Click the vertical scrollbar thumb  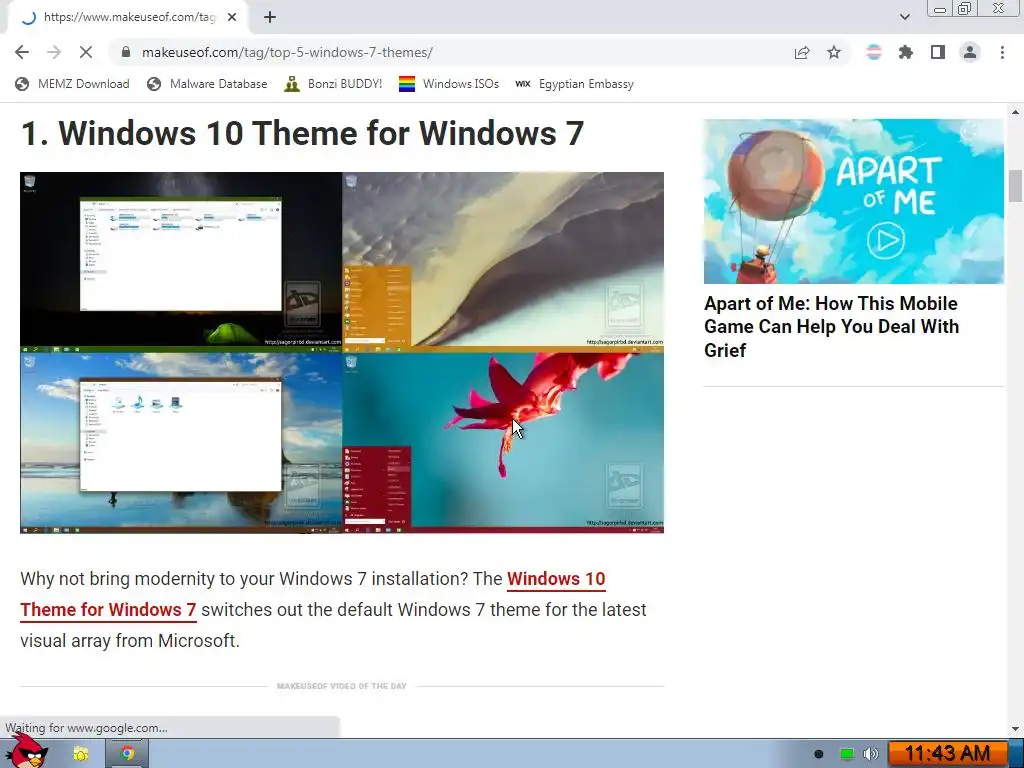coord(1016,186)
